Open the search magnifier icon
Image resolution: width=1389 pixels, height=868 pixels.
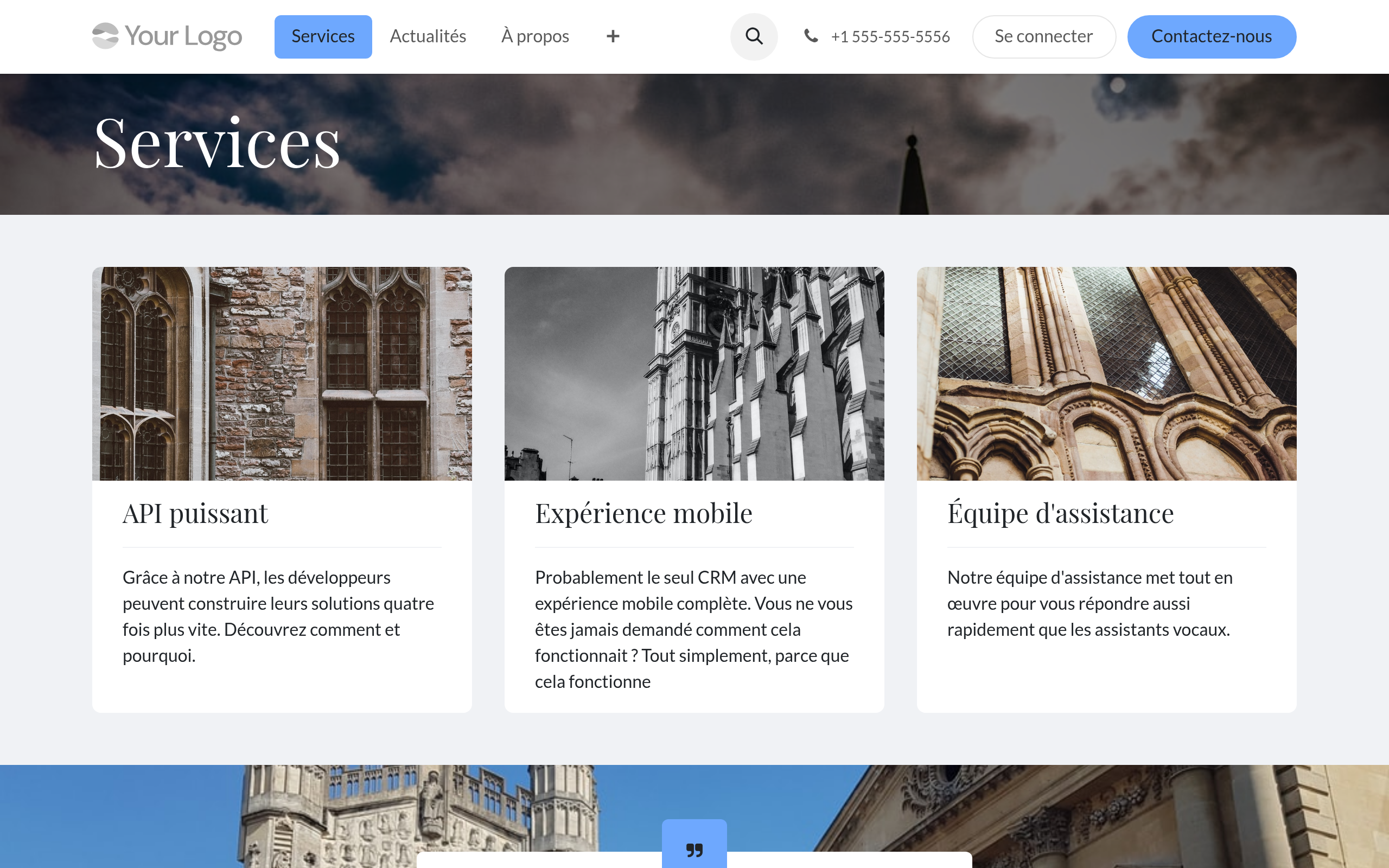point(754,36)
